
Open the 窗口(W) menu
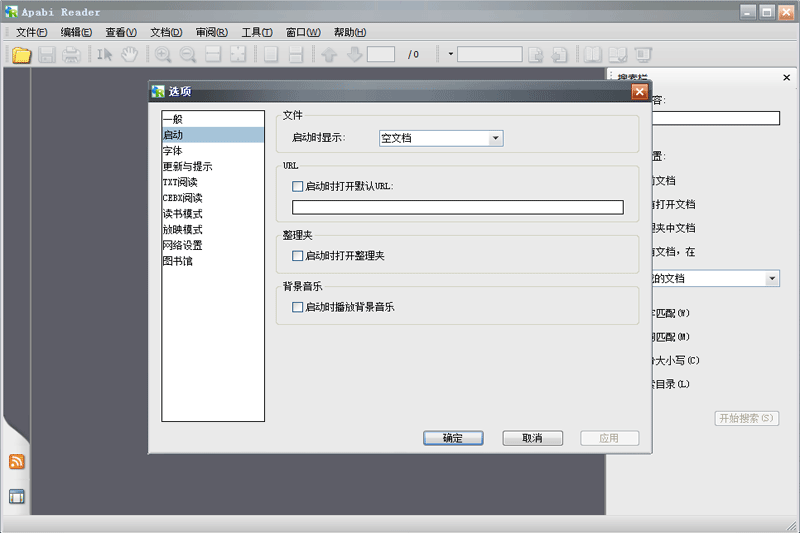tap(303, 32)
